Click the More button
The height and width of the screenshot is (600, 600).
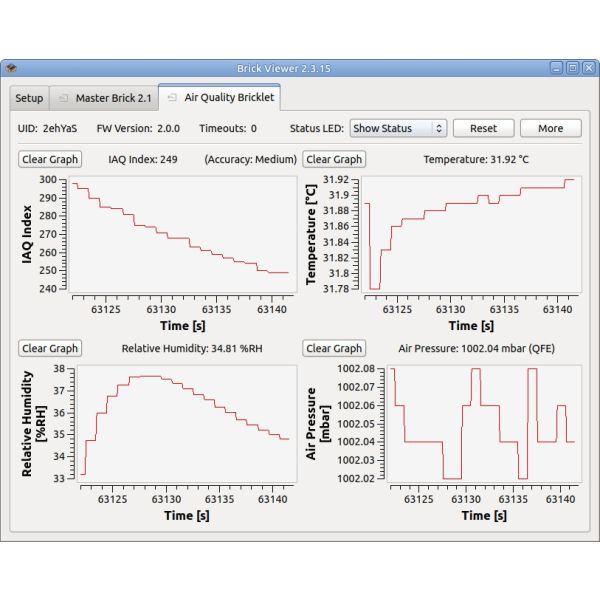(551, 128)
